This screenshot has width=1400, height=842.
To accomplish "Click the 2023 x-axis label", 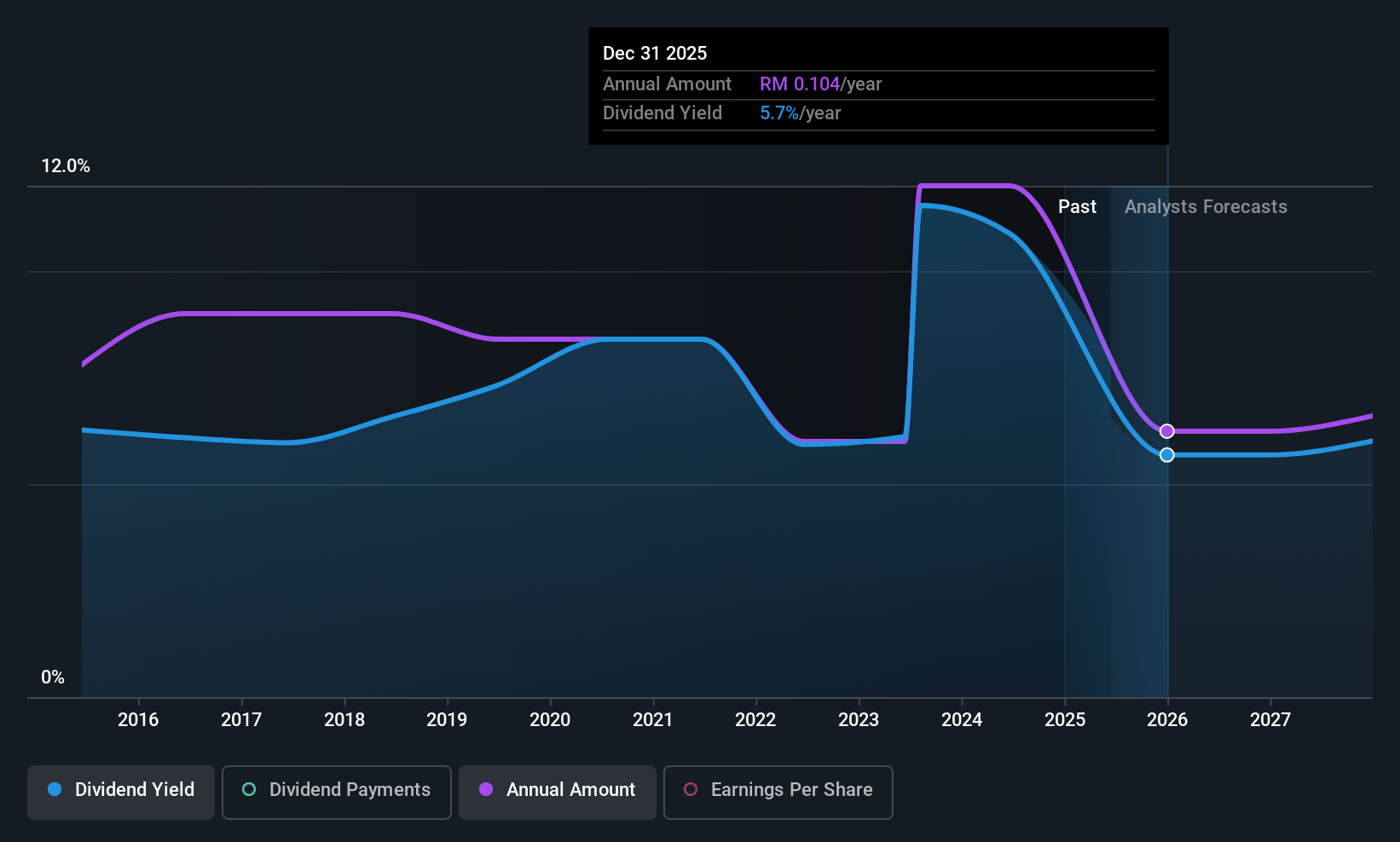I will click(859, 720).
